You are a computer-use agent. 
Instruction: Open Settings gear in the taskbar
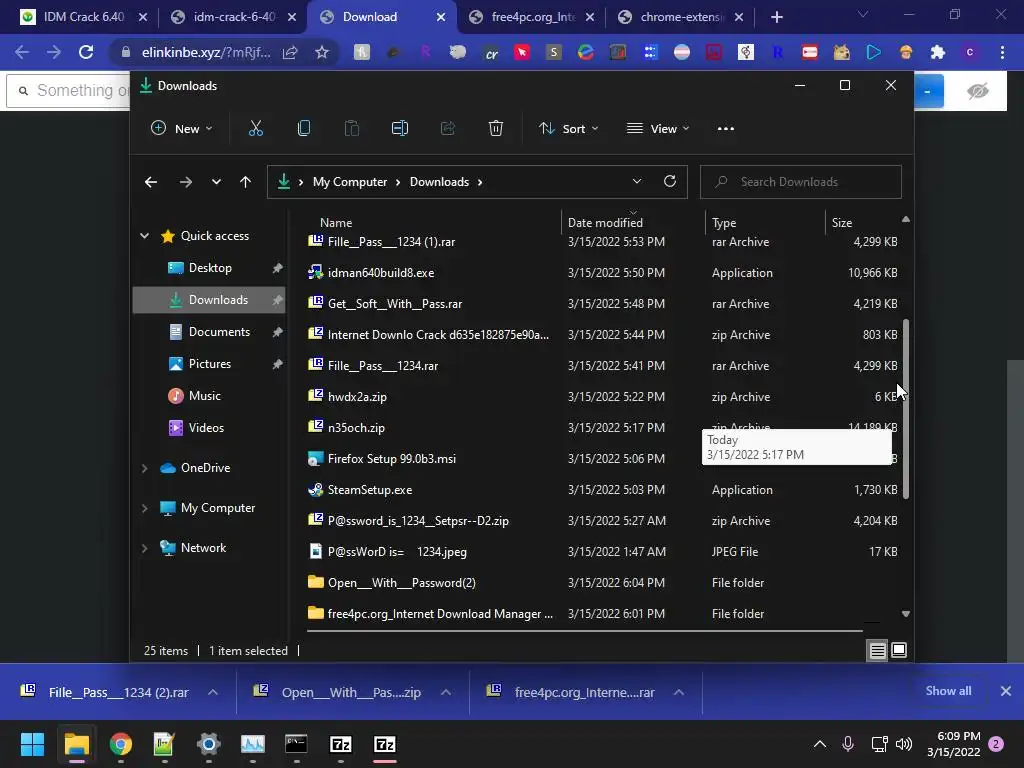208,744
